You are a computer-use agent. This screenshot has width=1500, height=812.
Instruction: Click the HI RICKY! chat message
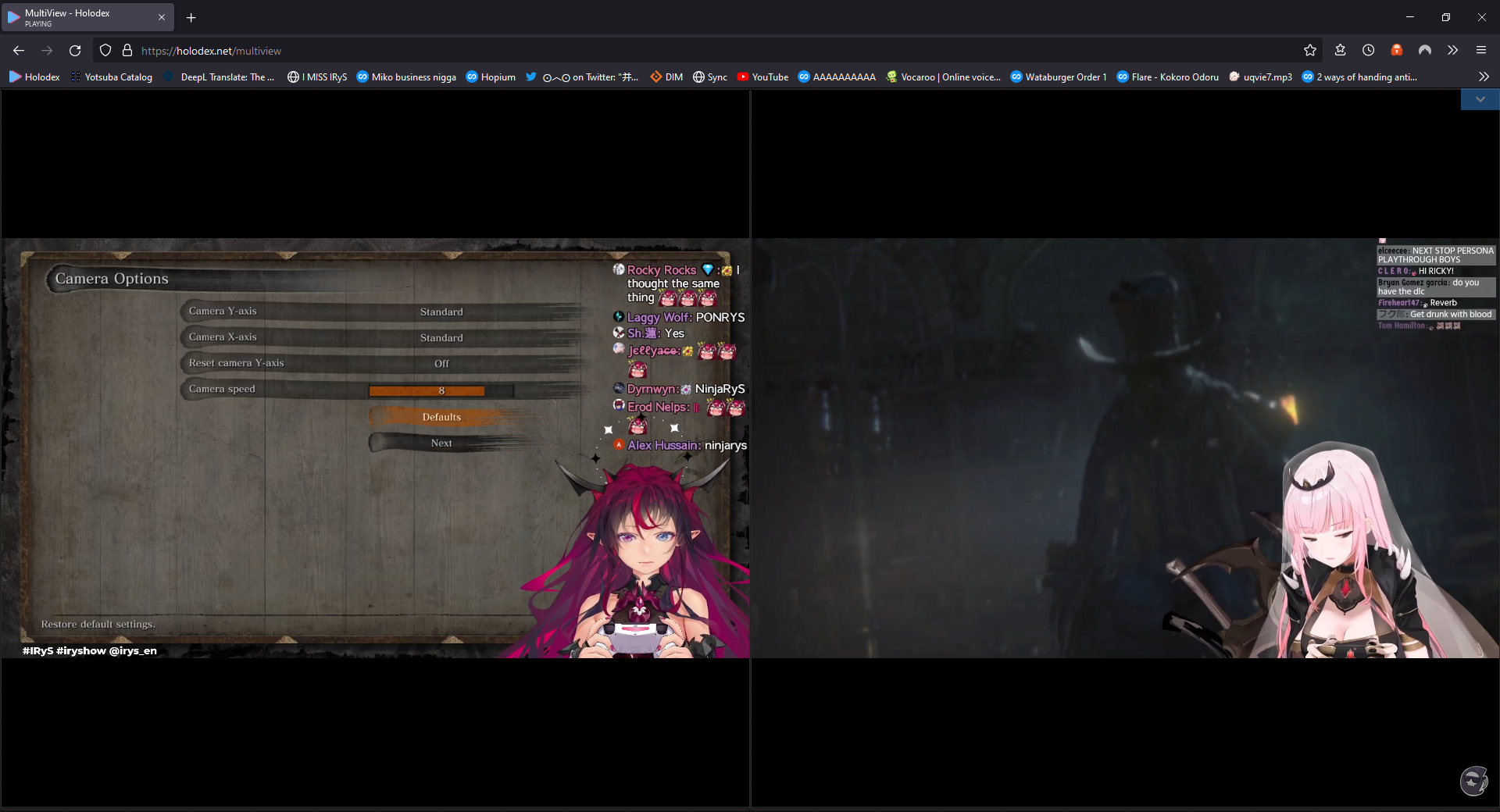1416,271
